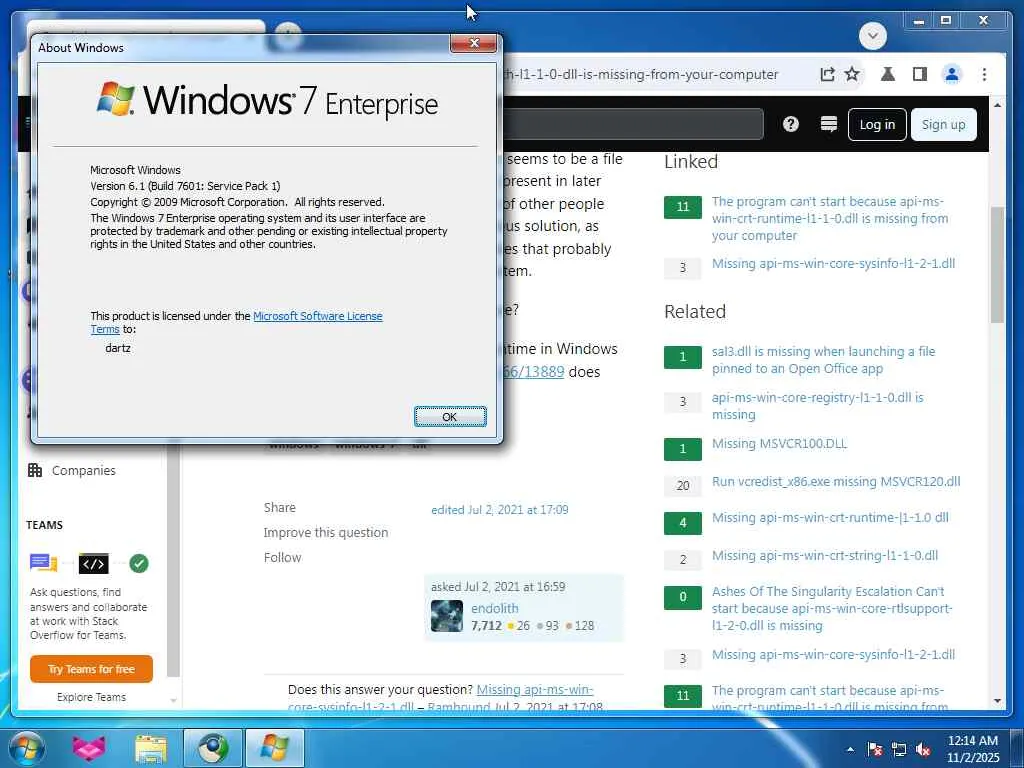Open 'Missing api-ms-win-crt-string-l1-1-0.dll' question

click(x=825, y=555)
